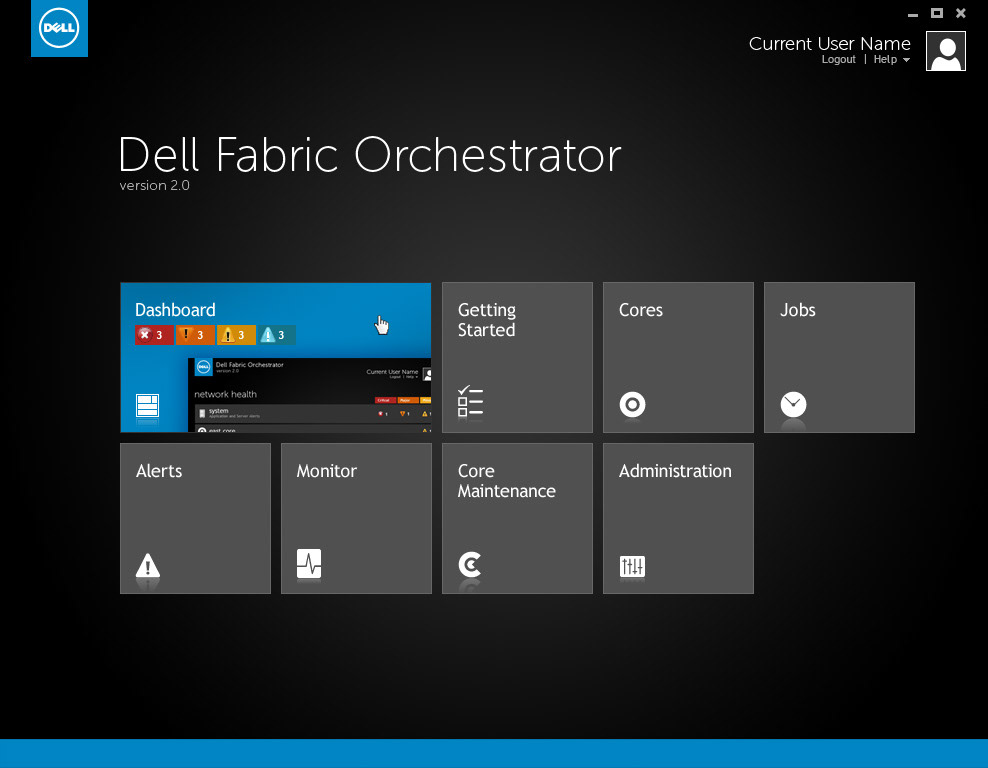Open the Administration tile
This screenshot has width=988, height=768.
click(678, 519)
